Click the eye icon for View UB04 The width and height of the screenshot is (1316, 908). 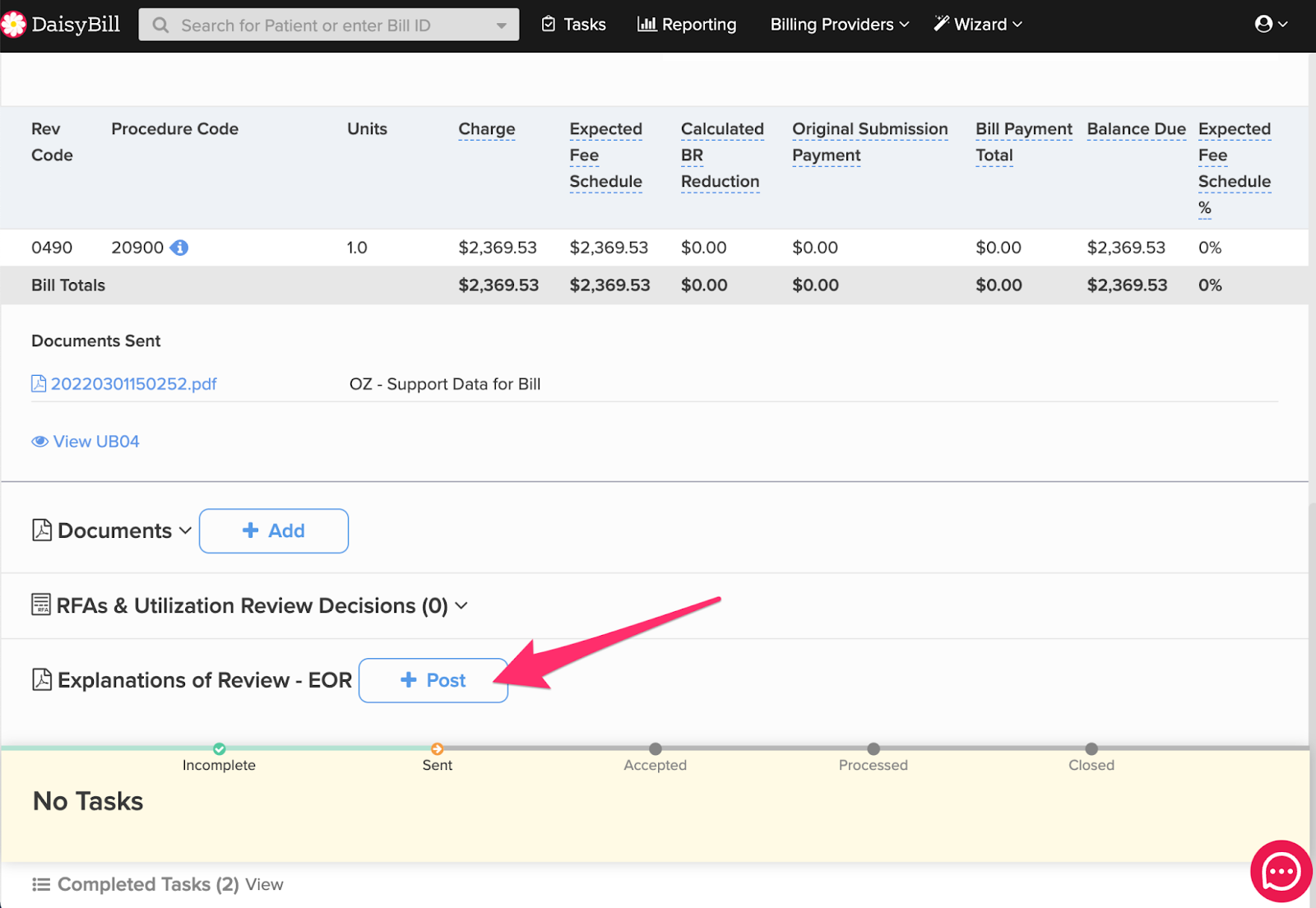[x=39, y=442]
